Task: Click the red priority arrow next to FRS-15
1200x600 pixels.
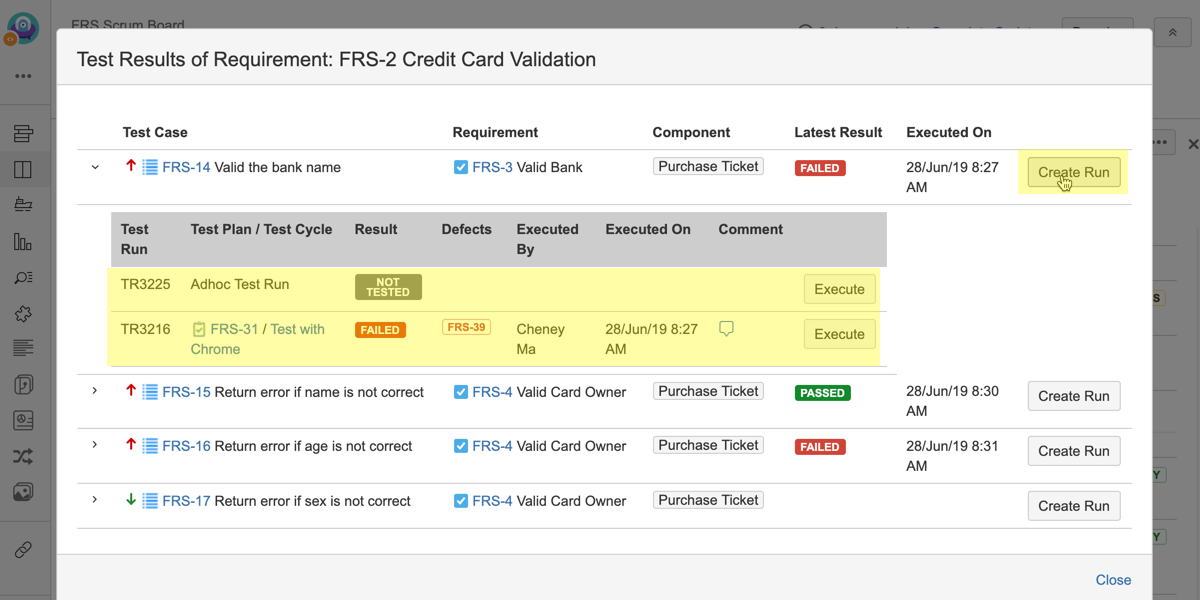Action: tap(130, 391)
